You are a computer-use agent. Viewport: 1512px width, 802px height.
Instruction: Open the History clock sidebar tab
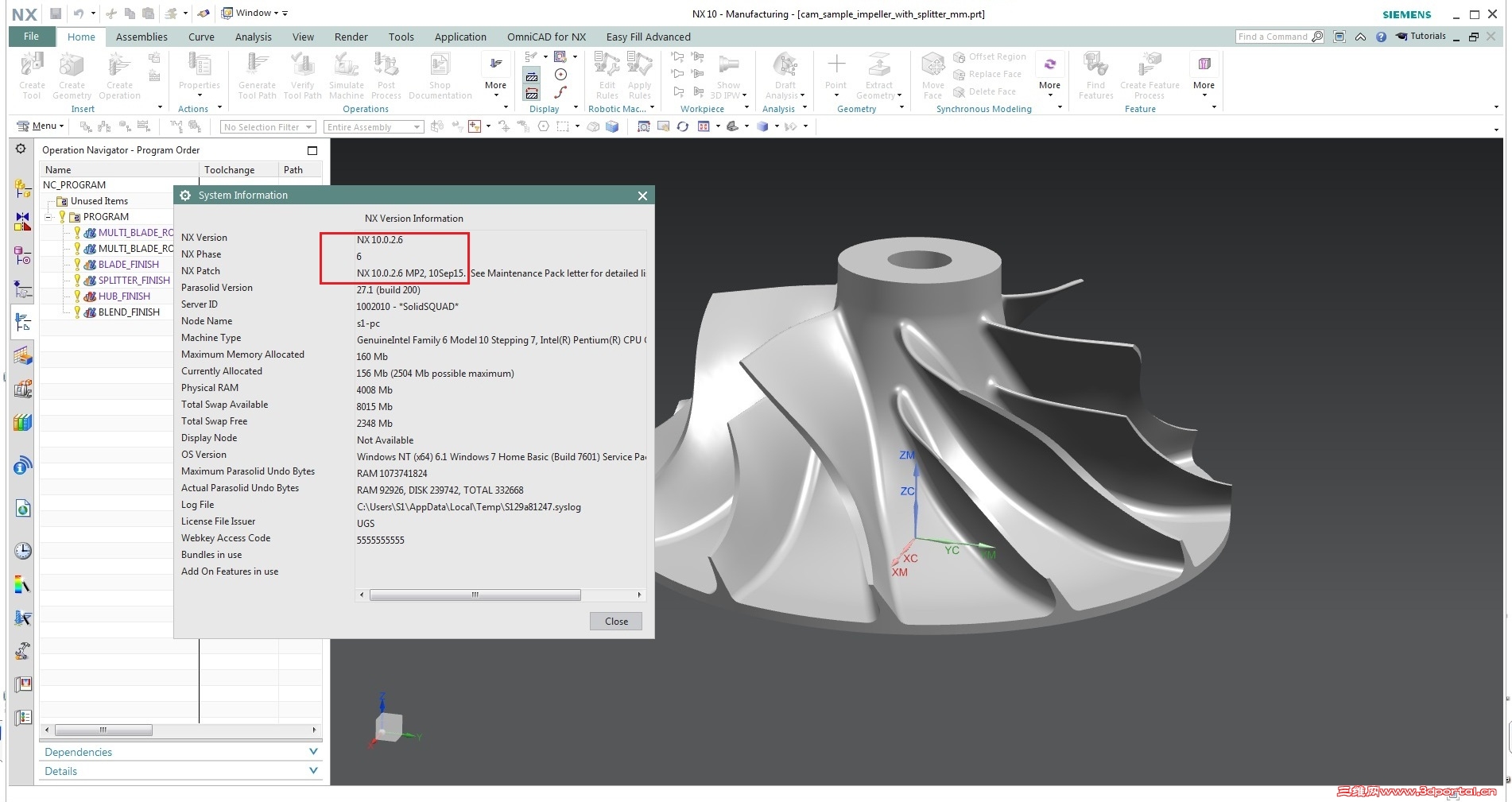click(x=22, y=551)
